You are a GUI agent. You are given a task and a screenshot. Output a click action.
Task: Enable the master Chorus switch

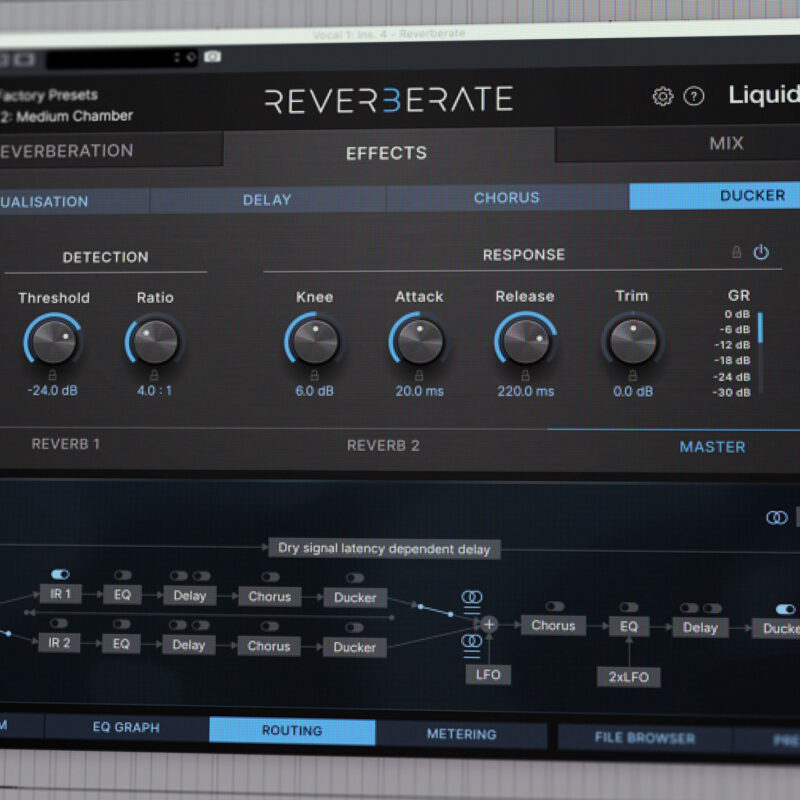coord(555,606)
